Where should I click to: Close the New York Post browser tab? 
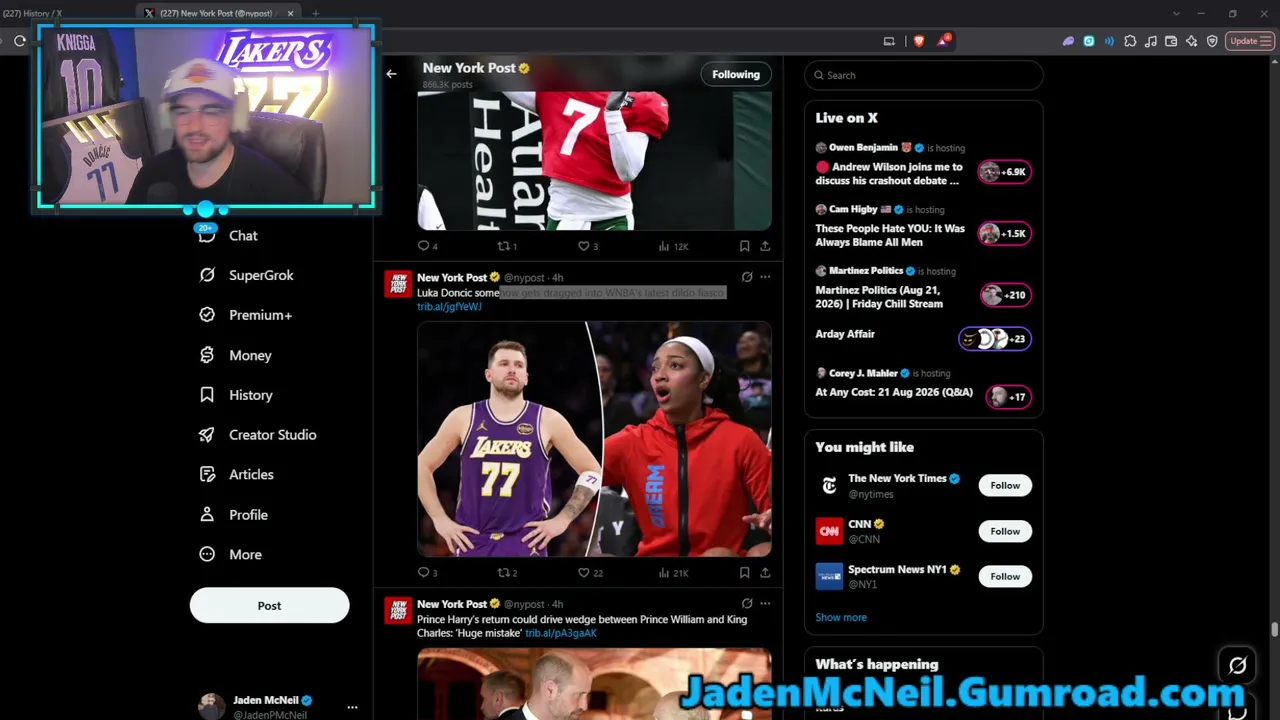(291, 13)
